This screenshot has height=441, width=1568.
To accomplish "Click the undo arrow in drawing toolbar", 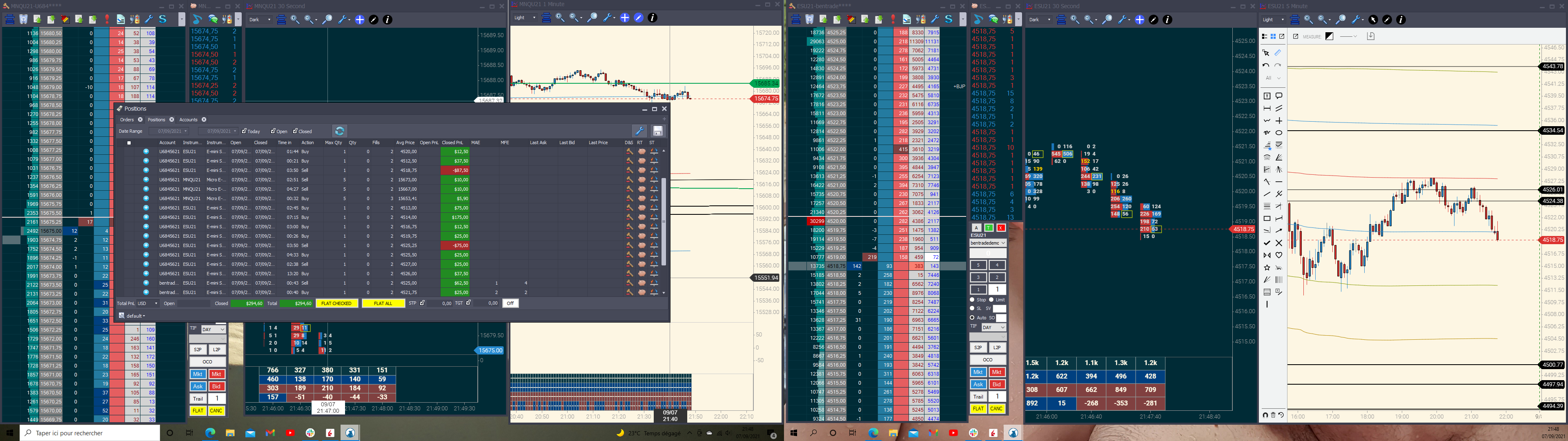I will point(1266,66).
